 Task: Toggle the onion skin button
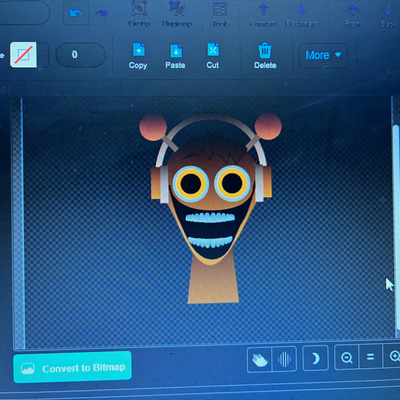click(x=260, y=359)
